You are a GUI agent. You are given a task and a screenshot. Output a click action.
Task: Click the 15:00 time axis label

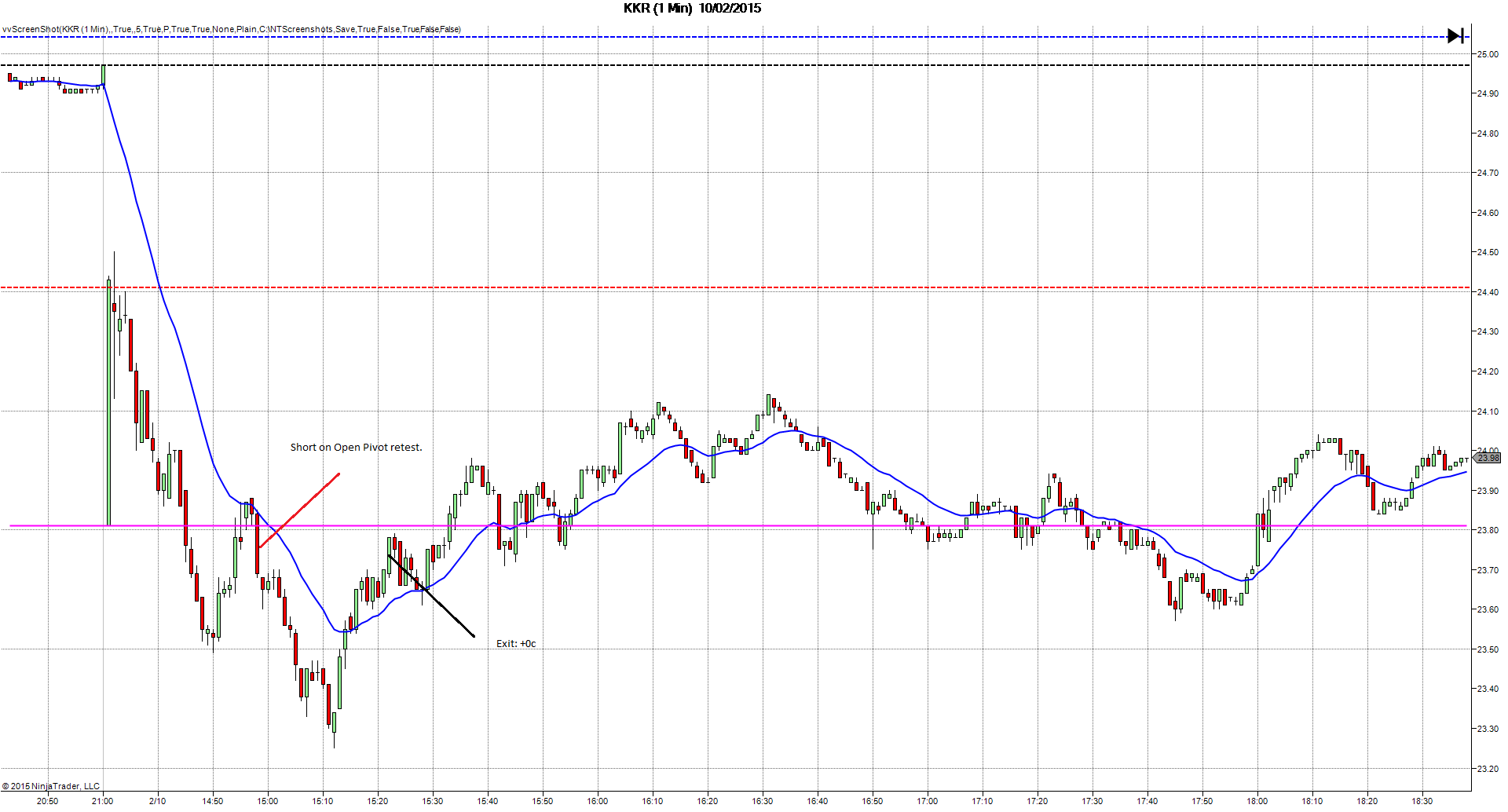(x=267, y=801)
